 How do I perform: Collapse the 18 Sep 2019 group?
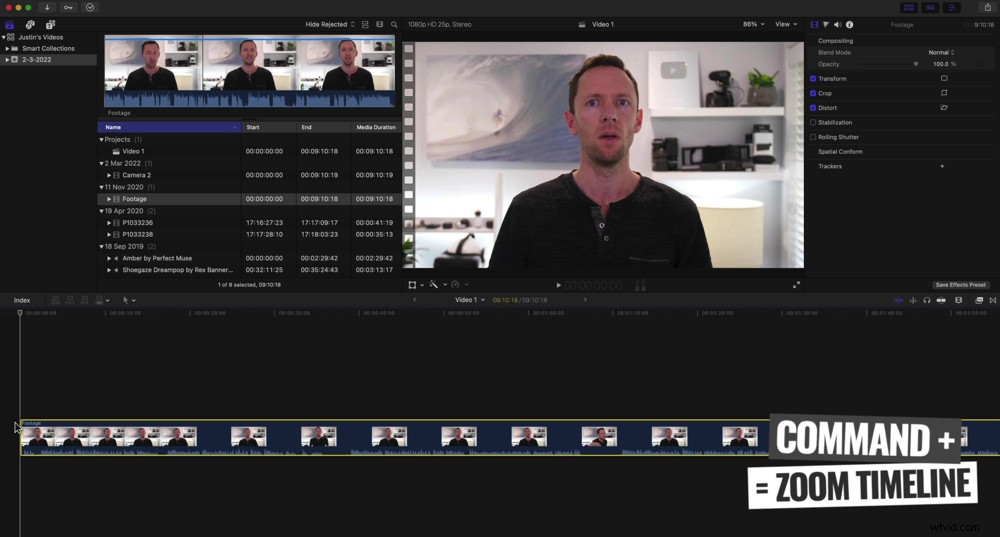pos(101,246)
